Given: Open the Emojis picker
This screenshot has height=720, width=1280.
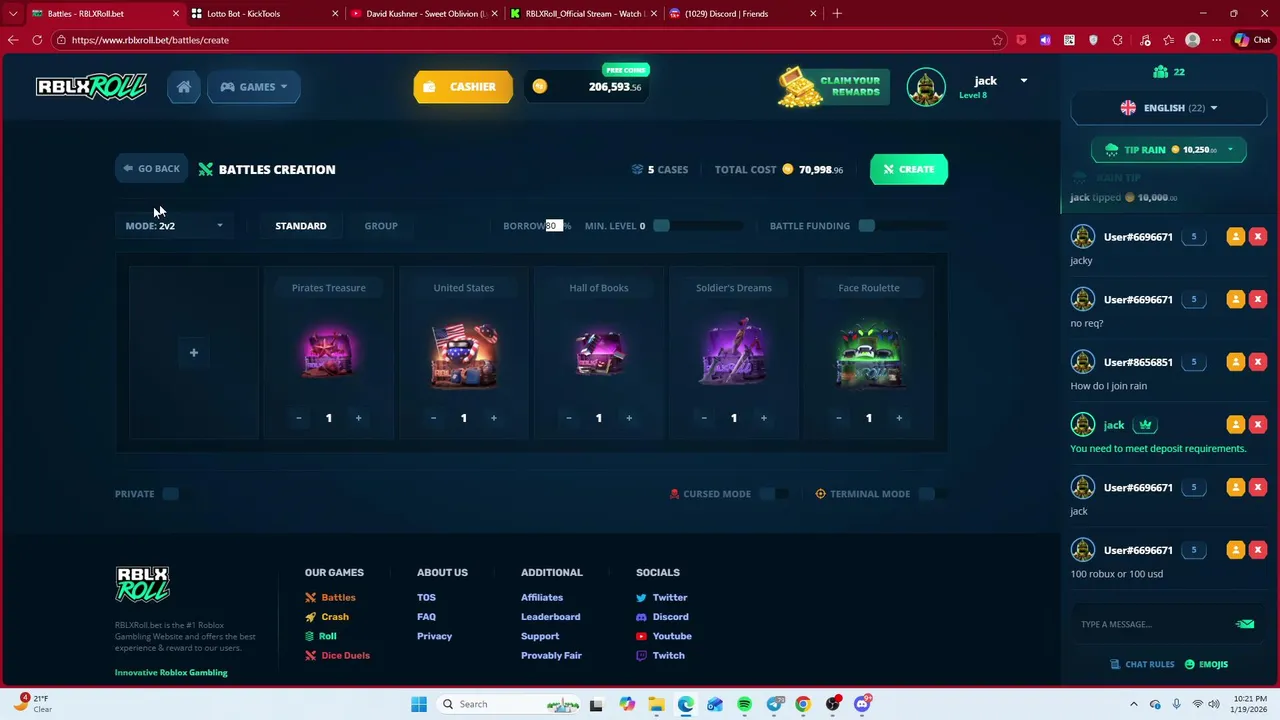Looking at the screenshot, I should coord(1206,664).
